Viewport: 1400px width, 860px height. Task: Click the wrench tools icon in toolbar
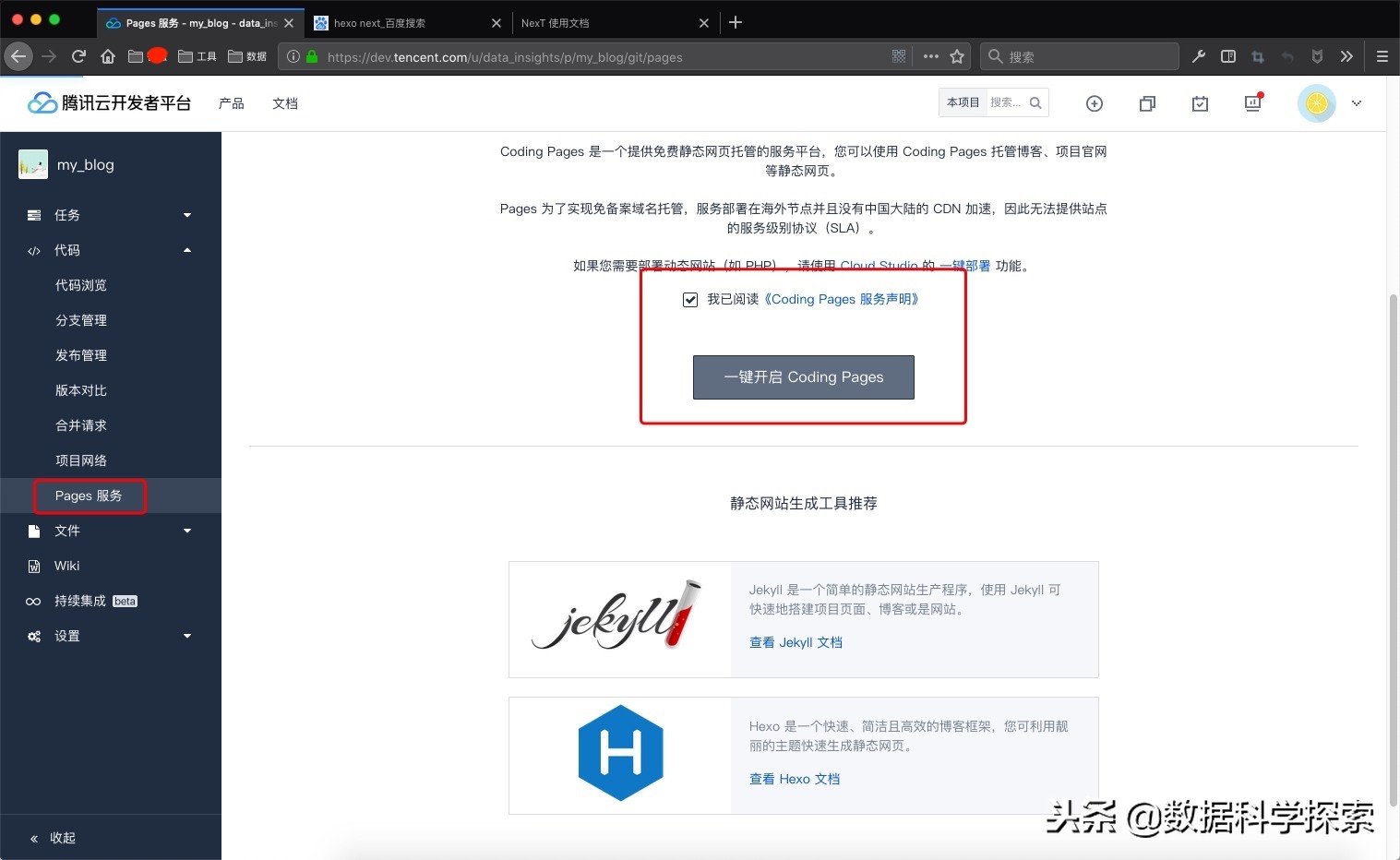tap(1198, 56)
